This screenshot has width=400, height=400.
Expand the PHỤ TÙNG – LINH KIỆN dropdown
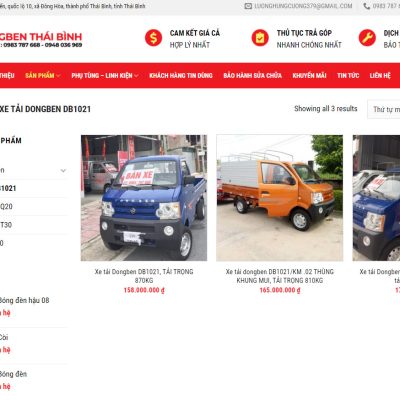coord(105,76)
